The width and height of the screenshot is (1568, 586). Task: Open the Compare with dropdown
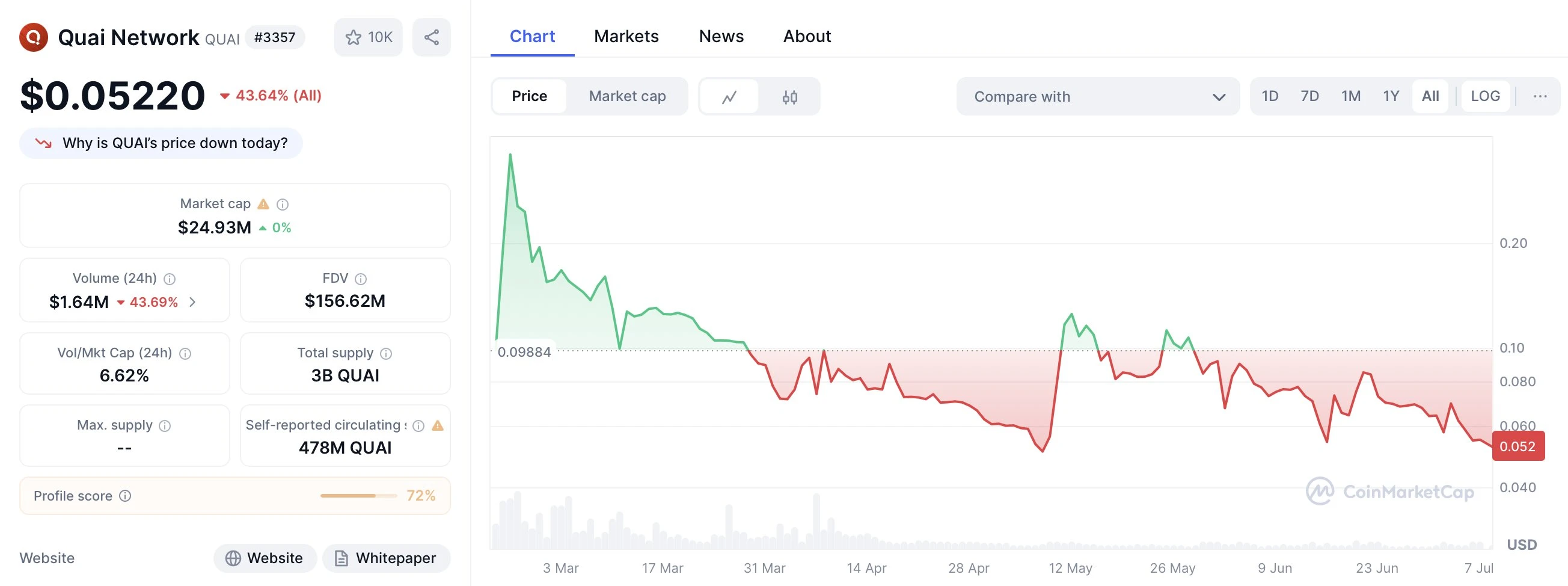[1097, 96]
